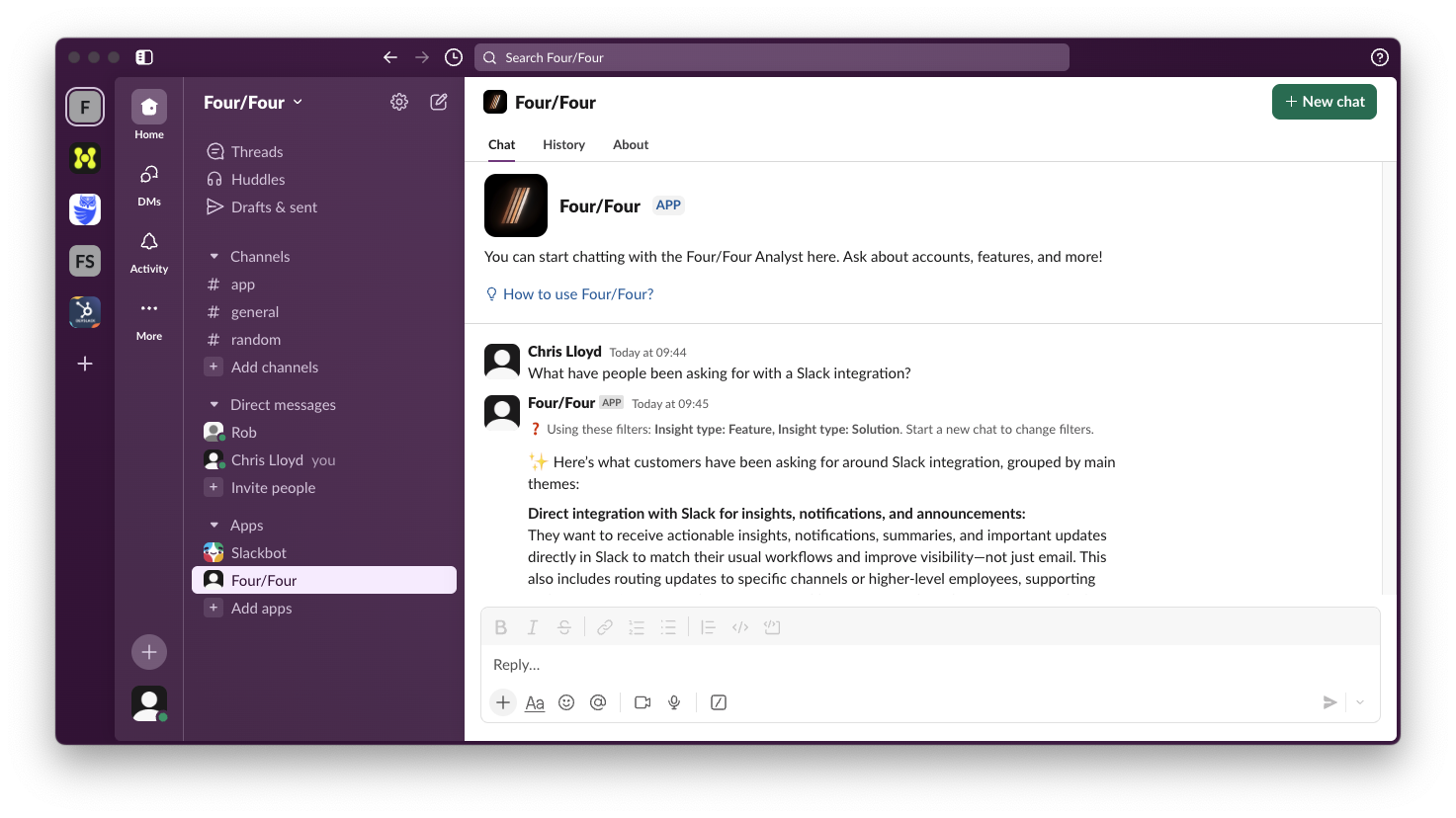Select the F workspace icon
This screenshot has width=1456, height=818.
click(x=85, y=107)
